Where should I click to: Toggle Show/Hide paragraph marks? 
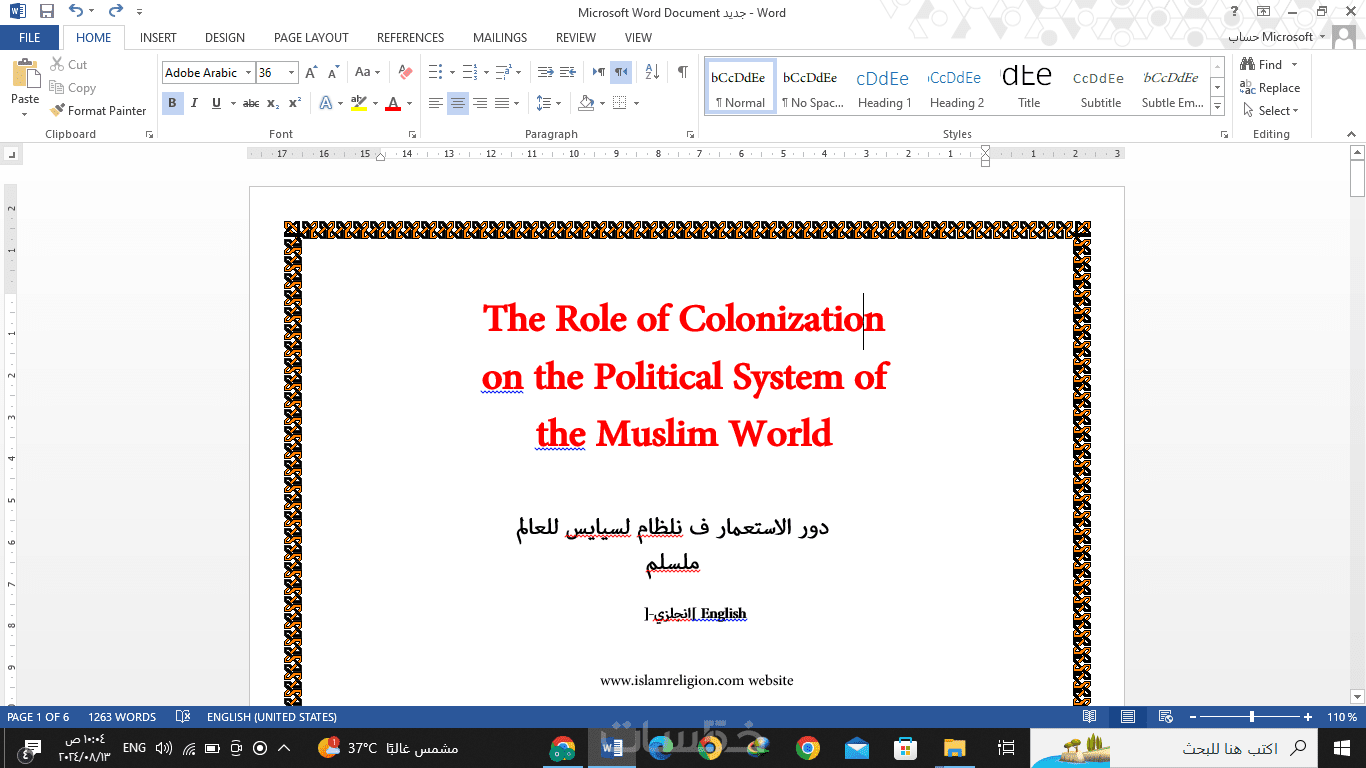coord(682,72)
